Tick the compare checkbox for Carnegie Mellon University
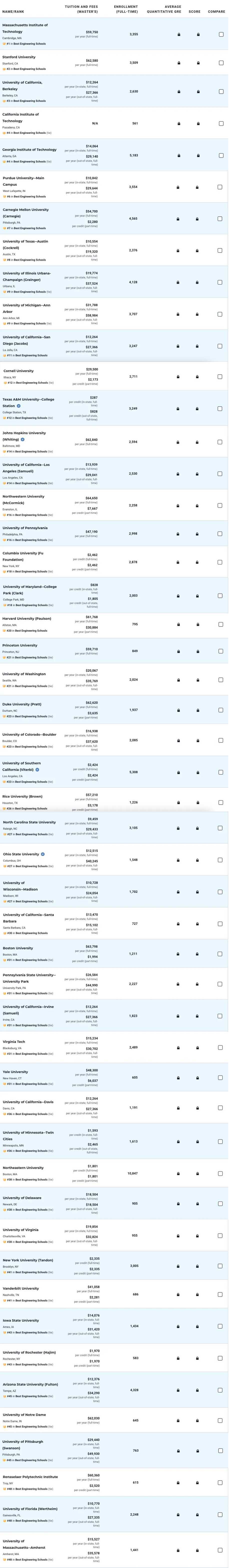Screen dimensions: 229x1568 pos(221,219)
